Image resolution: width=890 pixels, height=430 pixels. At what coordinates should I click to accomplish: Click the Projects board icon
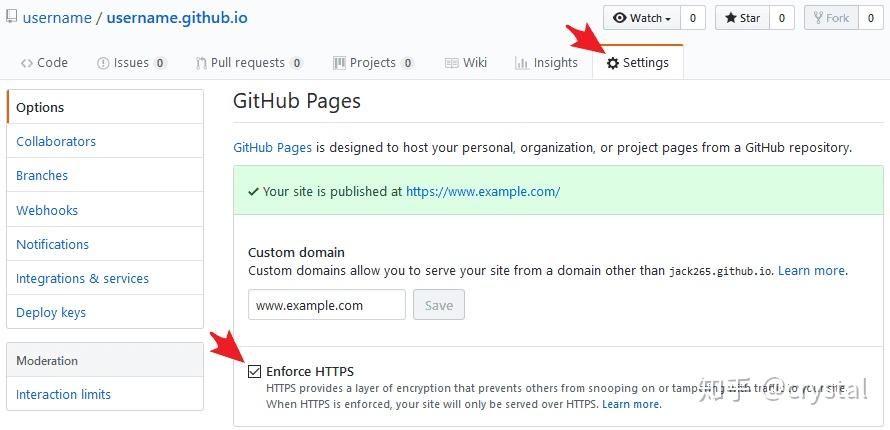click(x=339, y=63)
